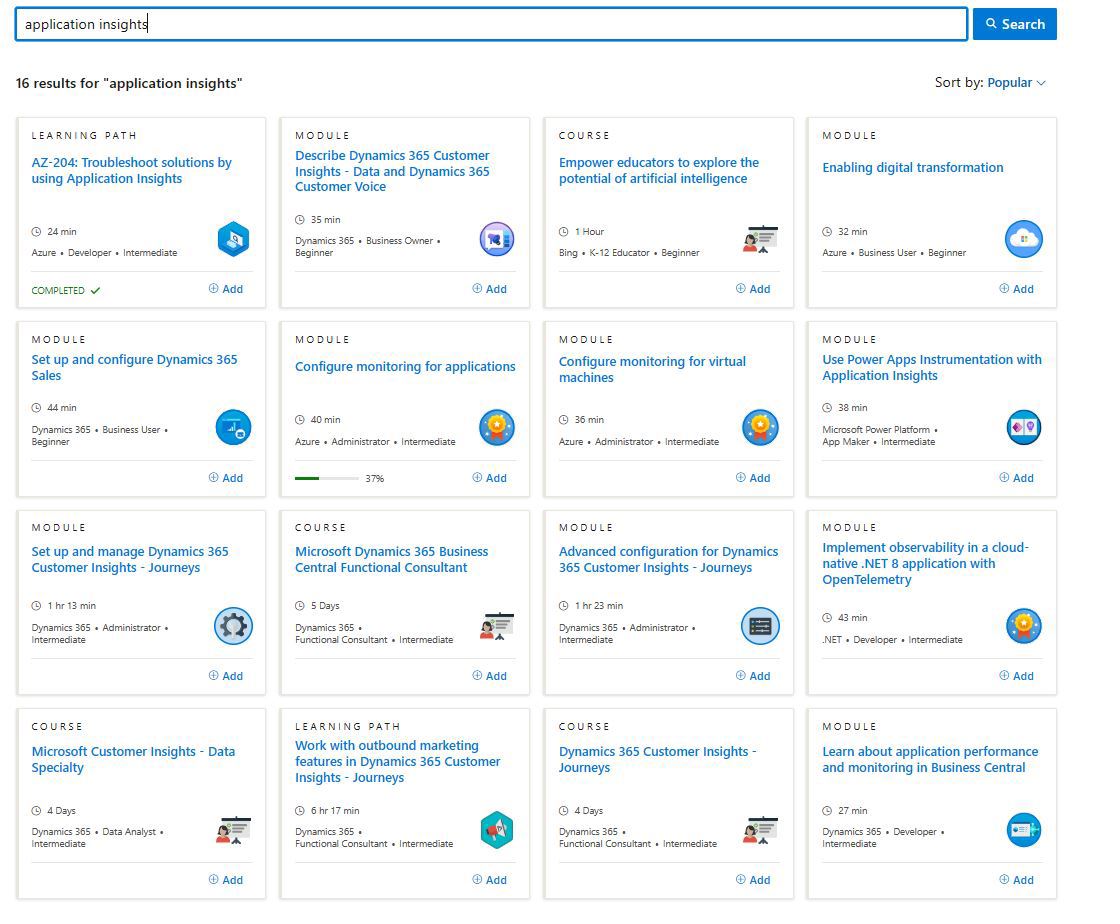Open Microsoft Dynamics 365 Business Central Functional Consultant
The image size is (1120, 924).
391,559
